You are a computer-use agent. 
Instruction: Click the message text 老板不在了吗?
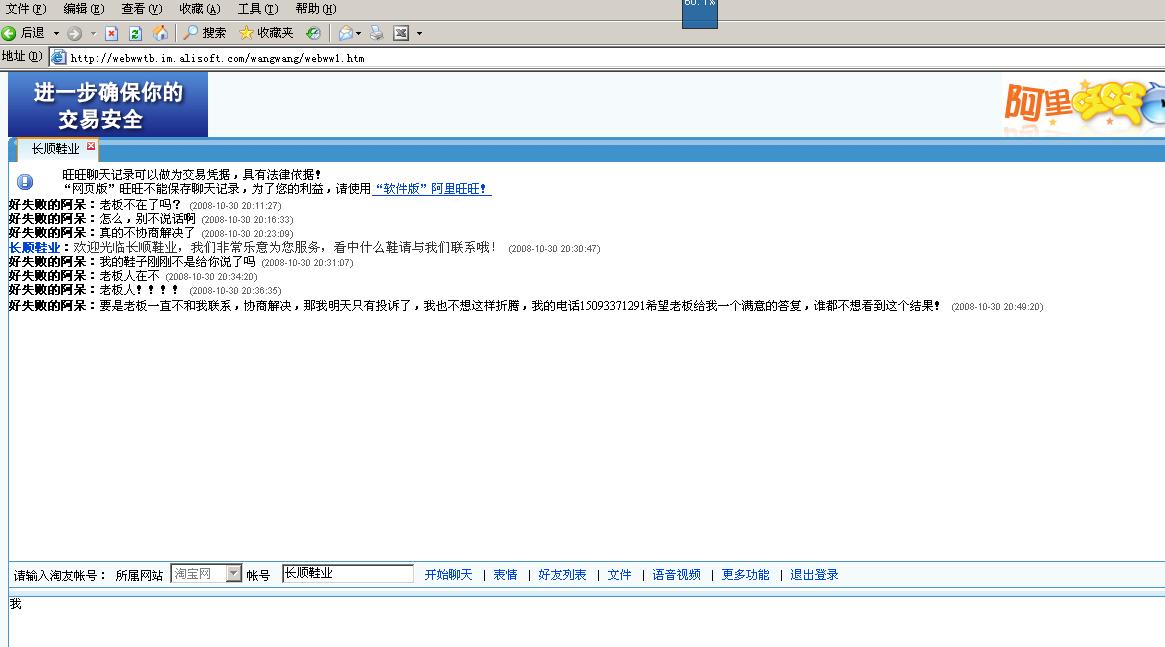(140, 204)
